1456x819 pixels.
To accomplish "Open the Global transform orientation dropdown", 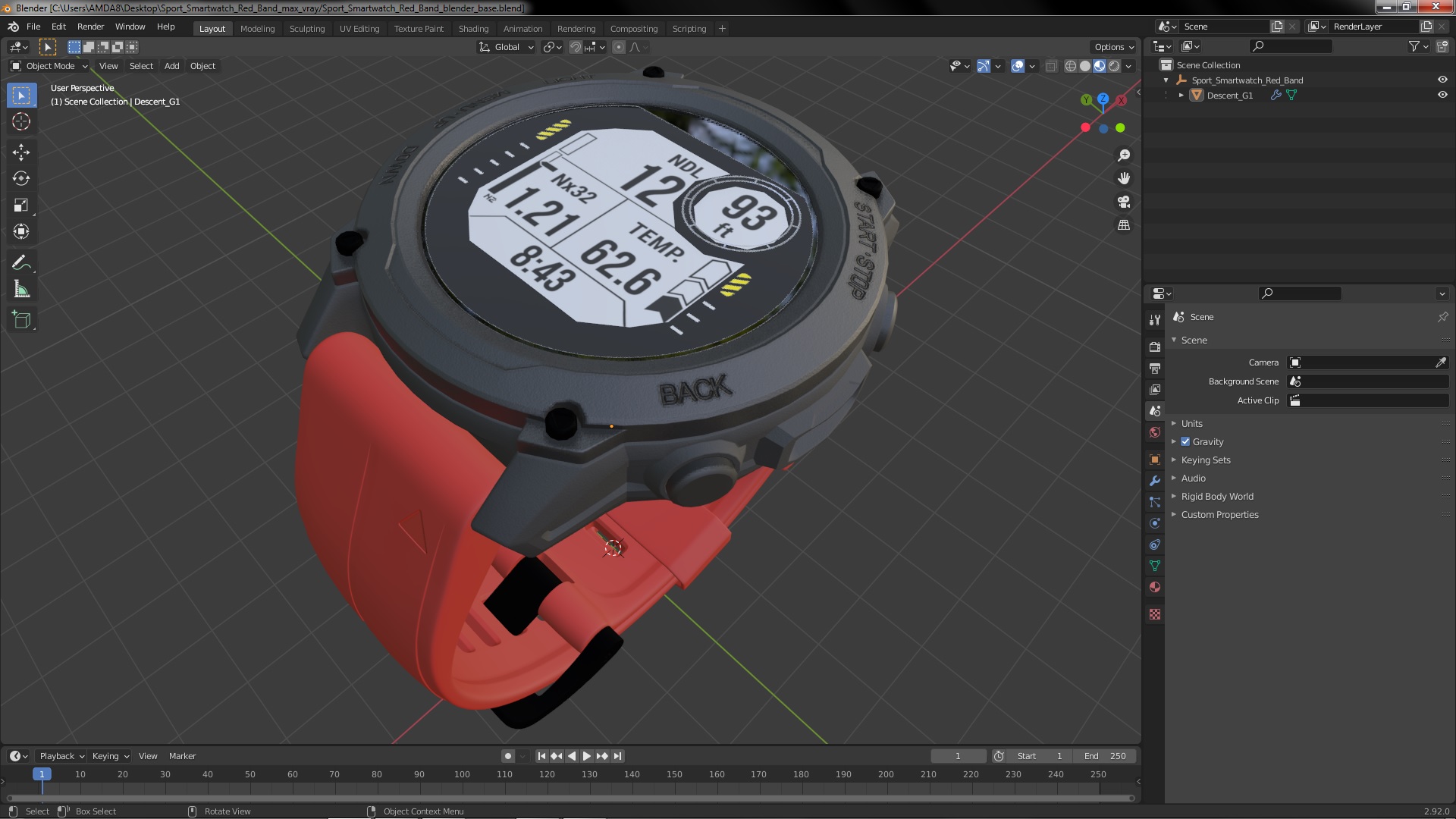I will [x=506, y=47].
